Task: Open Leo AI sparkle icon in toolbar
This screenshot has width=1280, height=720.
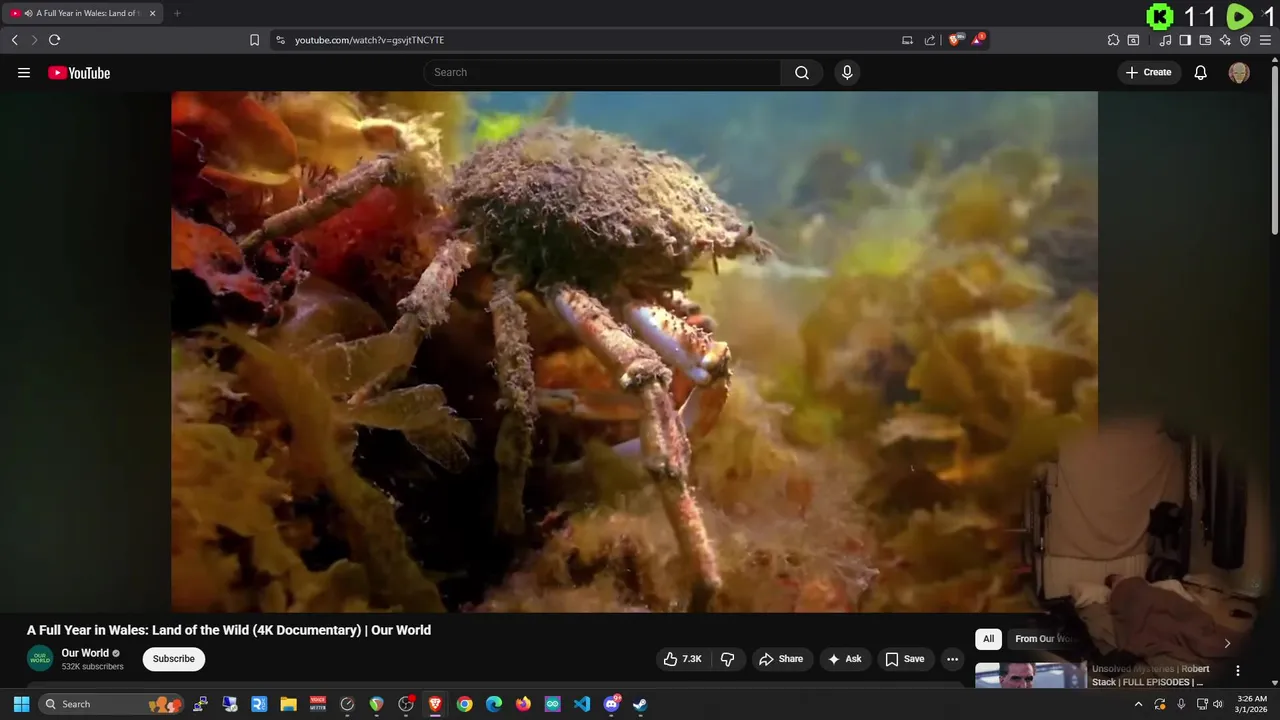Action: tap(1225, 40)
